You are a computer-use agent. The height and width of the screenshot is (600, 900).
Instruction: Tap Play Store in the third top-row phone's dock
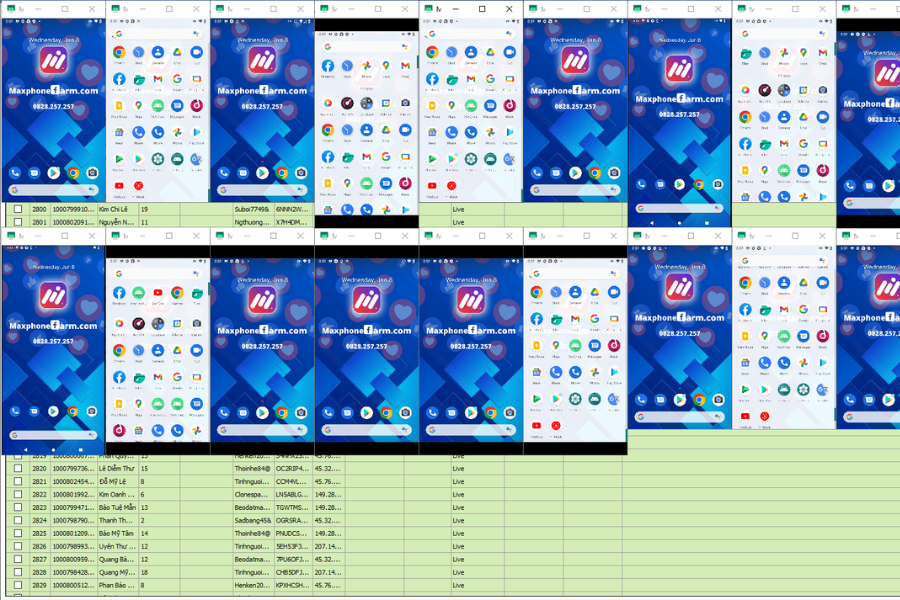click(261, 173)
